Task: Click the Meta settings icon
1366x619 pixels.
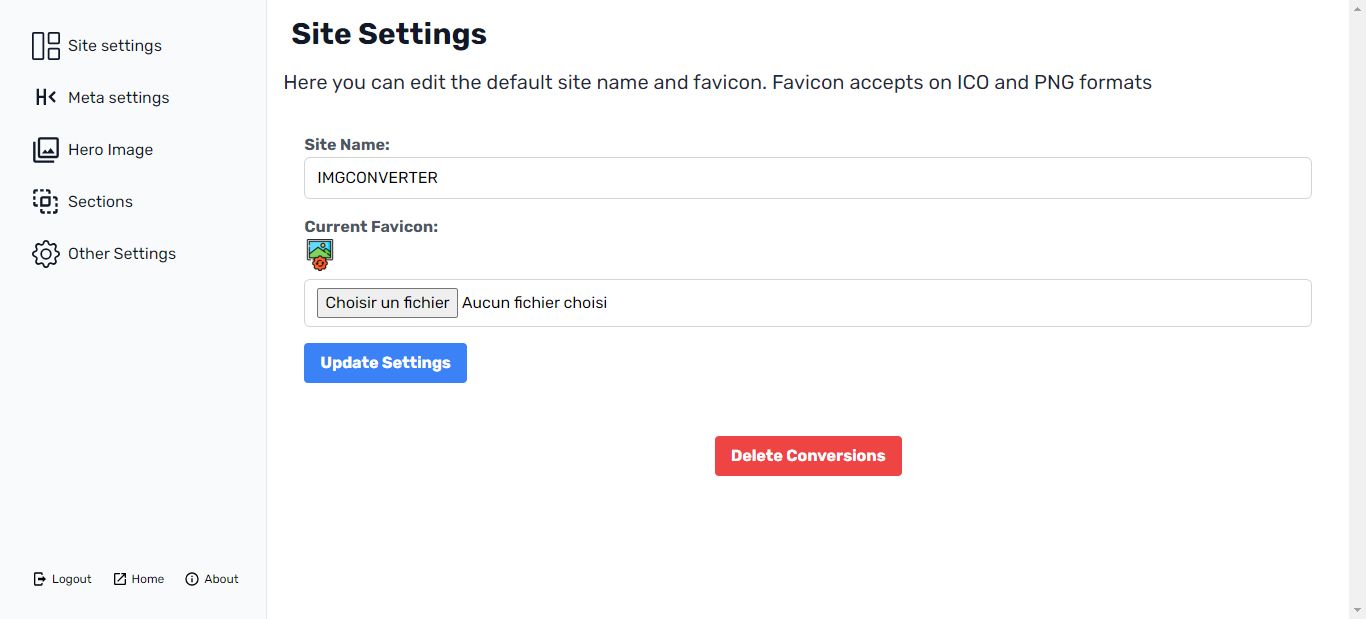Action: [46, 97]
